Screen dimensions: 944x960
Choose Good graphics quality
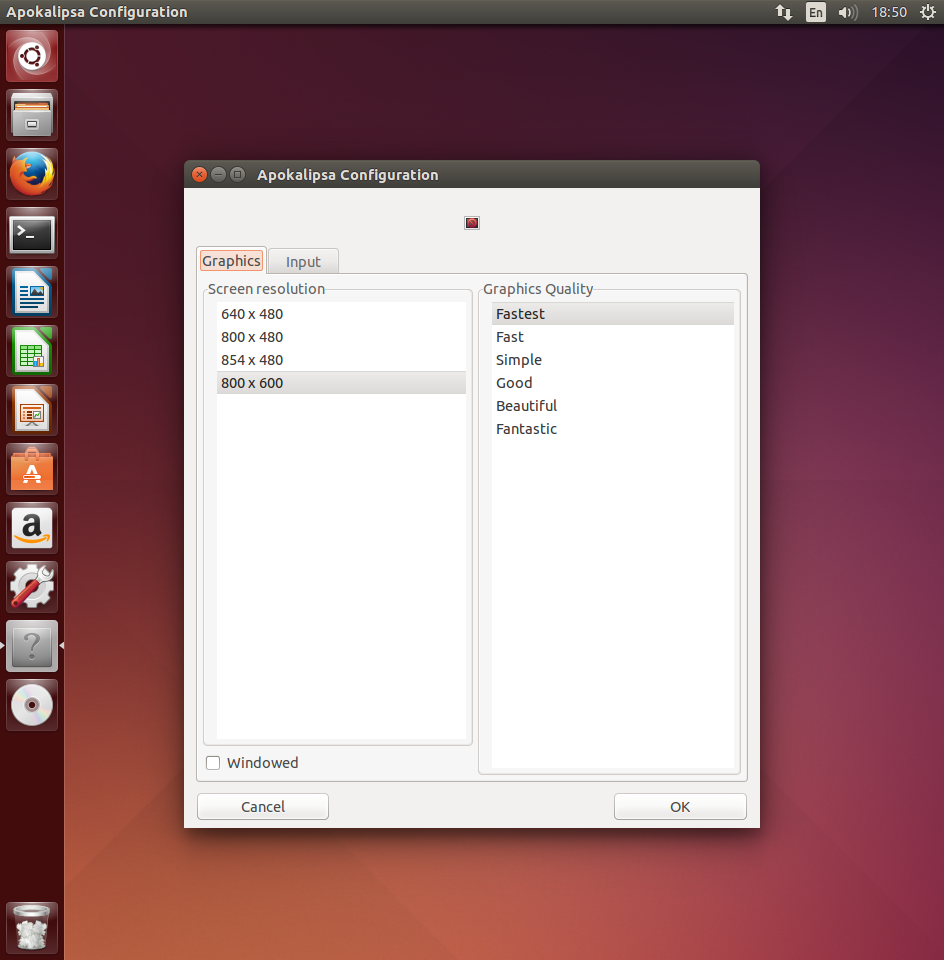[613, 383]
